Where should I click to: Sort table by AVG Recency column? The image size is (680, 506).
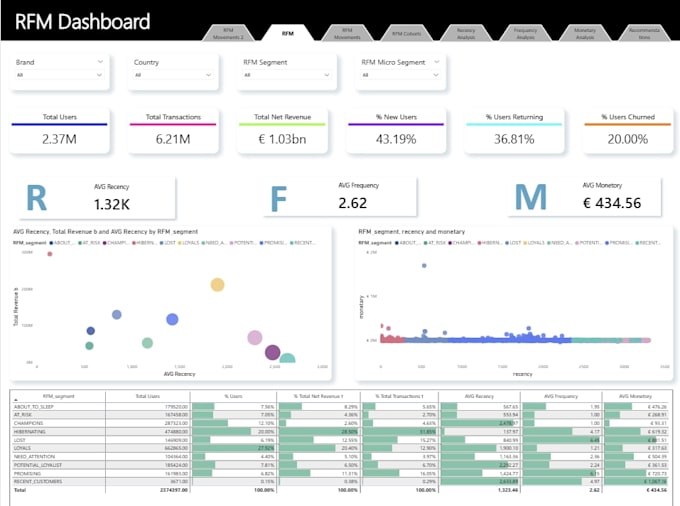[x=479, y=396]
